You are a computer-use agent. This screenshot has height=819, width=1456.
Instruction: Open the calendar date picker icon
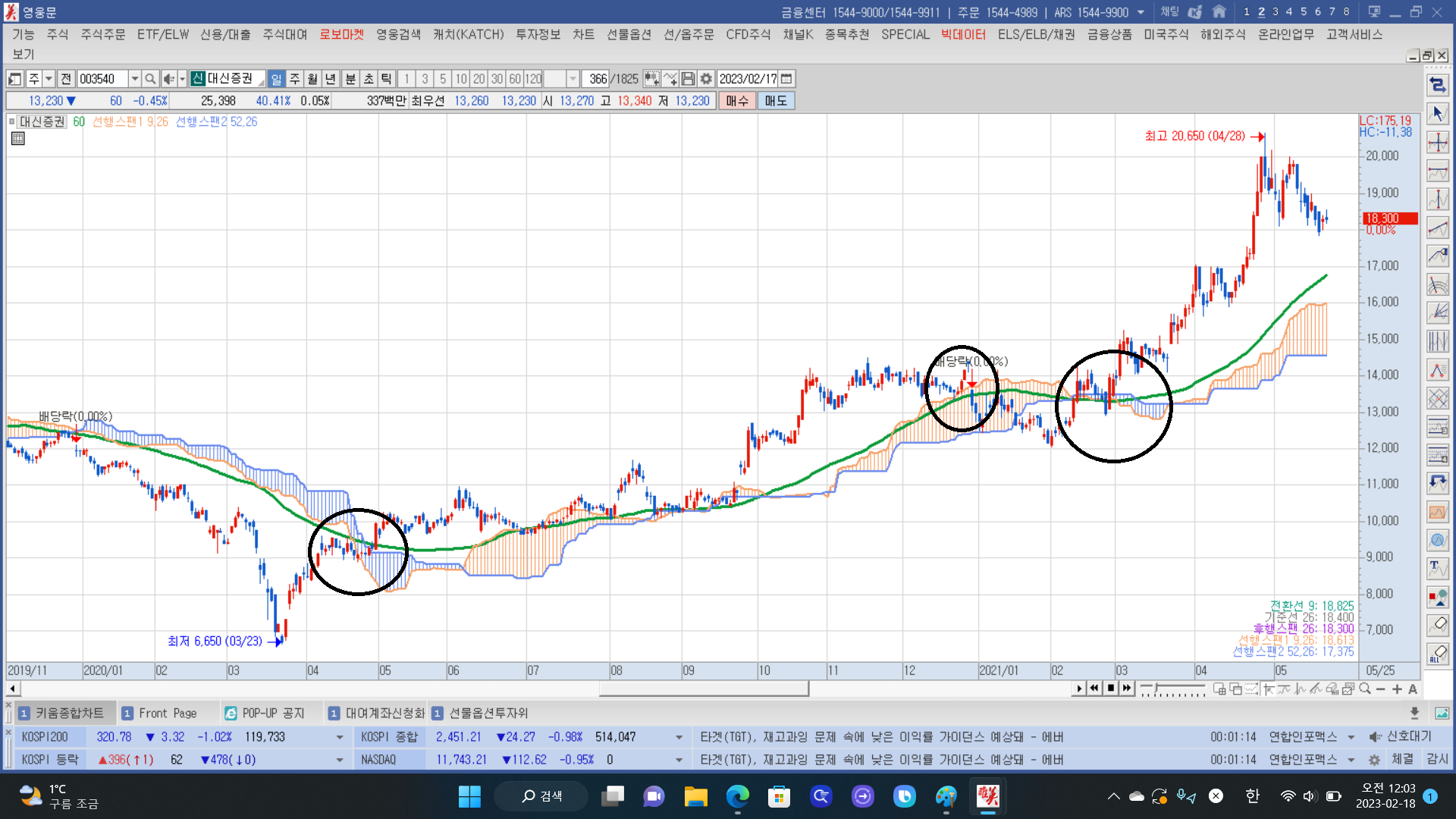point(786,79)
